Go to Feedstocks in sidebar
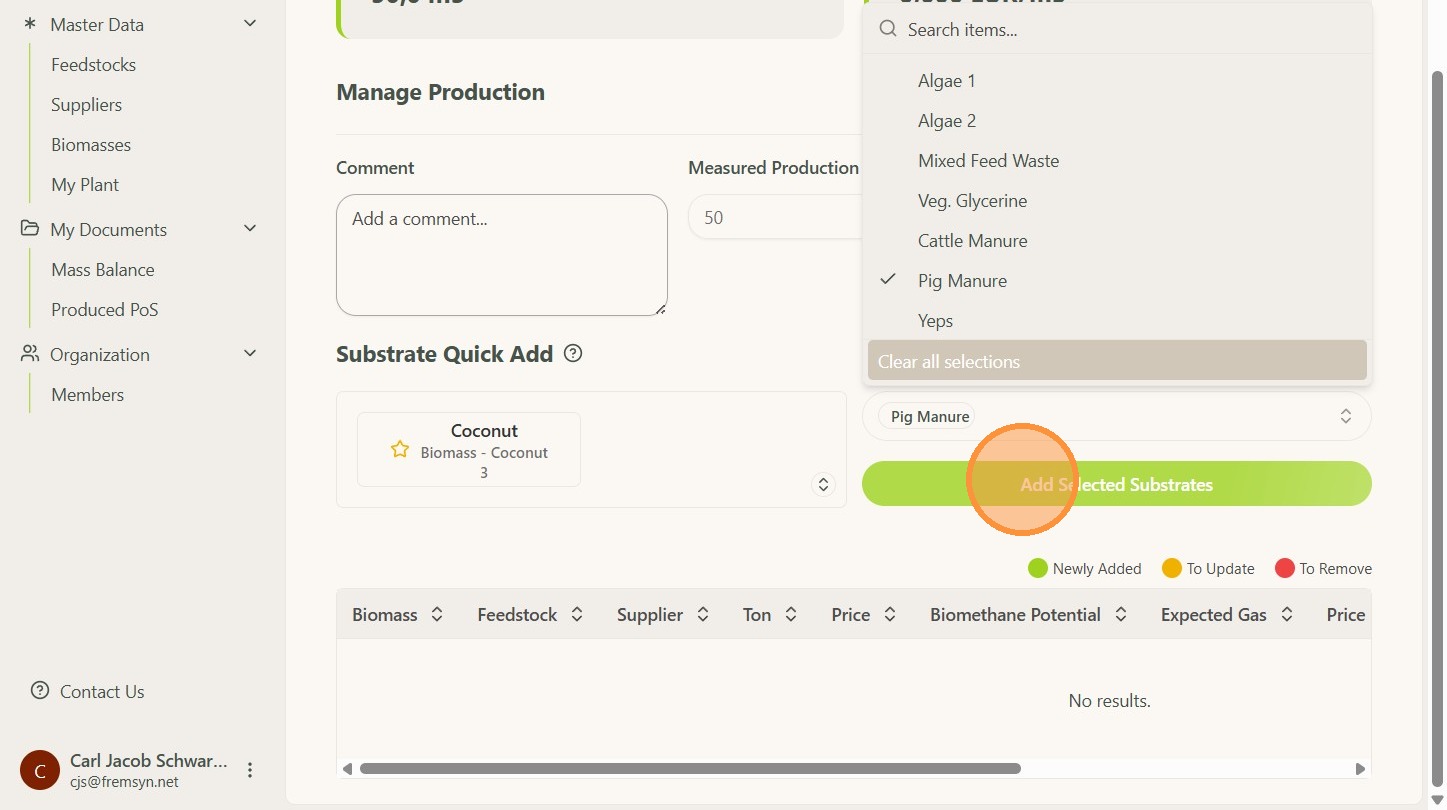This screenshot has width=1447, height=810. (93, 65)
